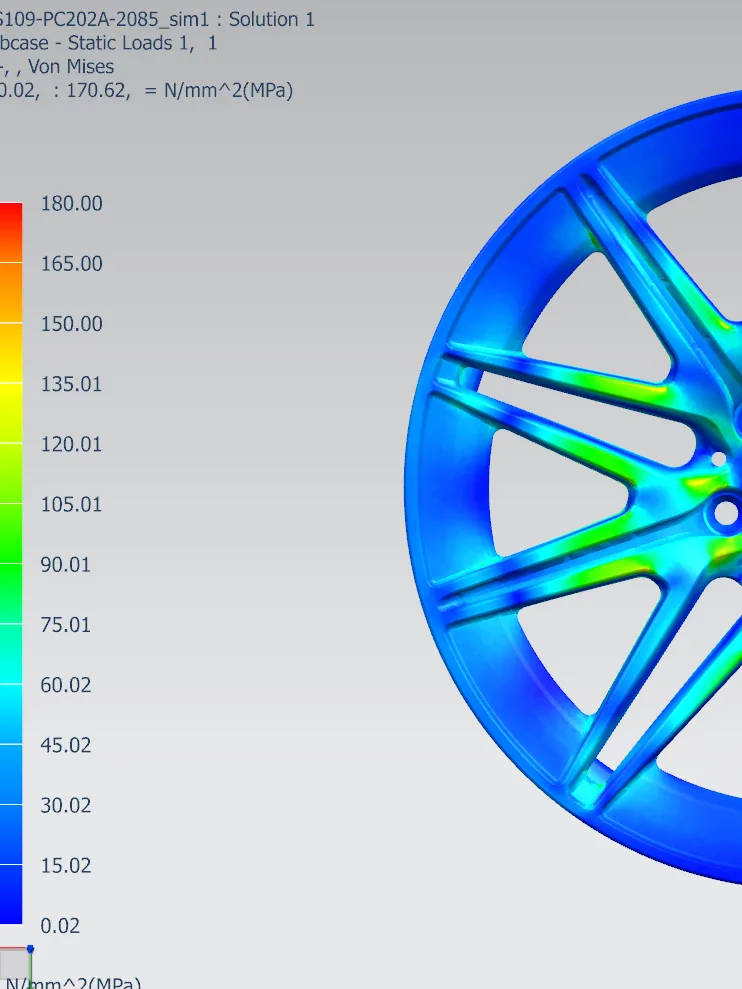Click the header line showing 170.62 maximum stress
This screenshot has height=989, width=742.
click(146, 91)
